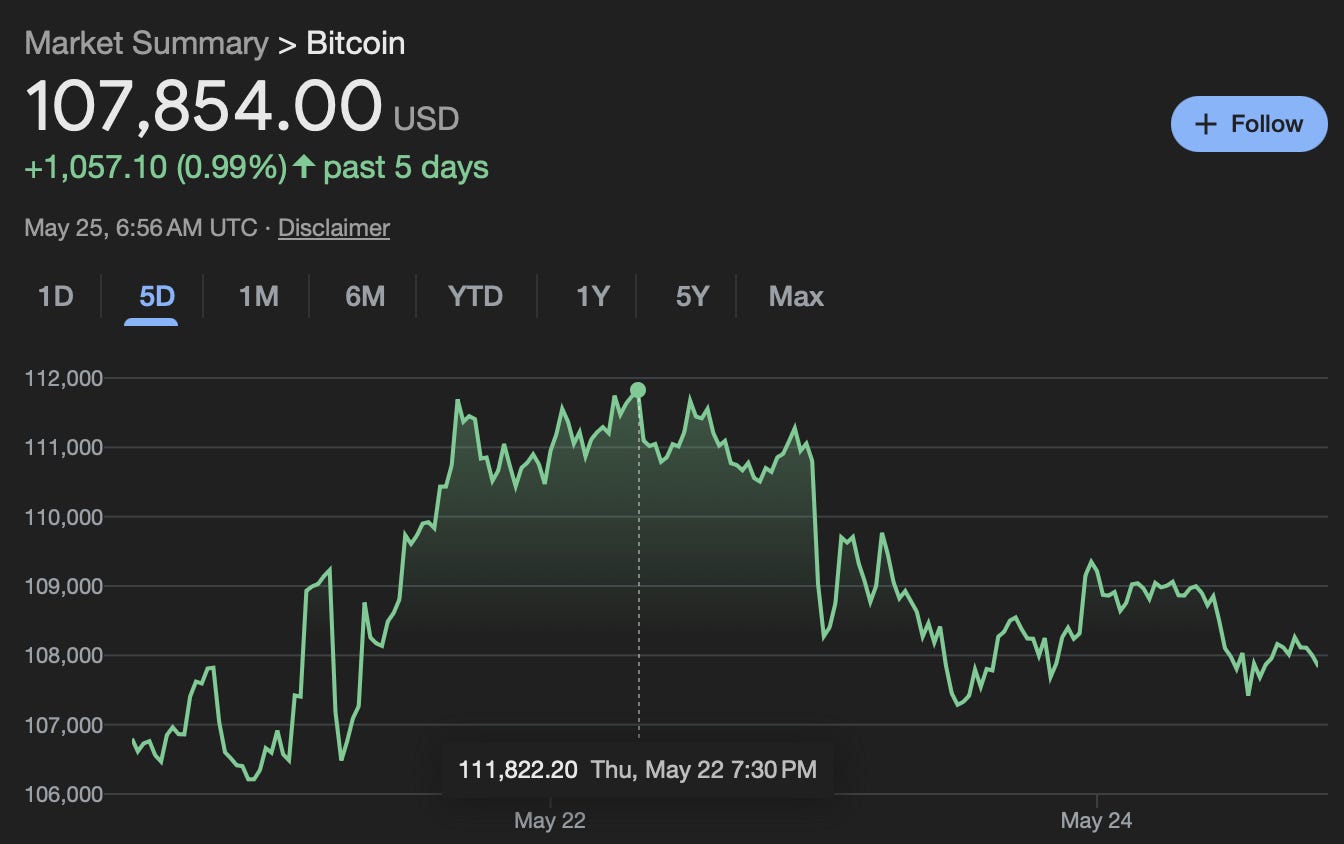Click the May 22 axis label
This screenshot has height=844, width=1344.
[549, 821]
